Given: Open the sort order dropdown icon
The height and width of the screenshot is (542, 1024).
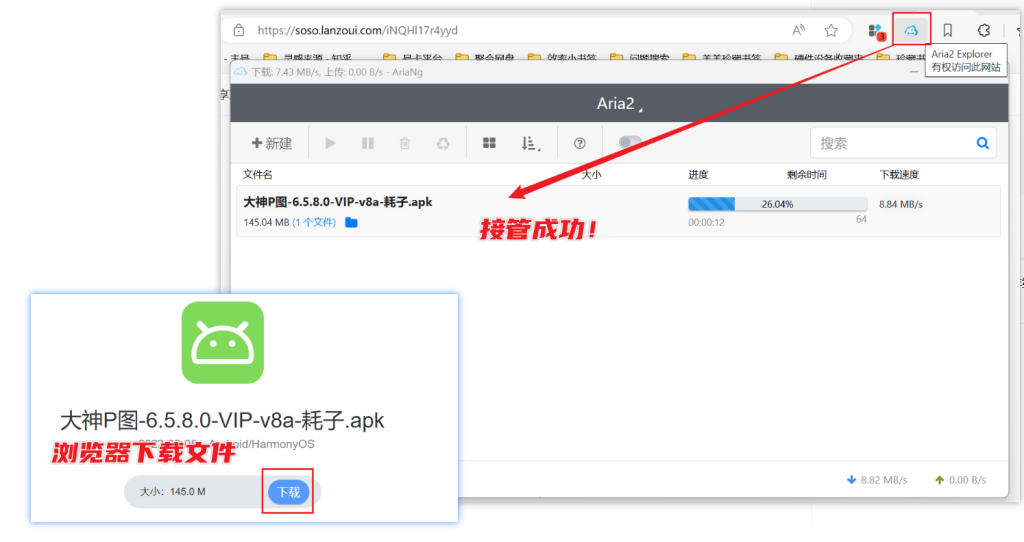Looking at the screenshot, I should click(530, 143).
